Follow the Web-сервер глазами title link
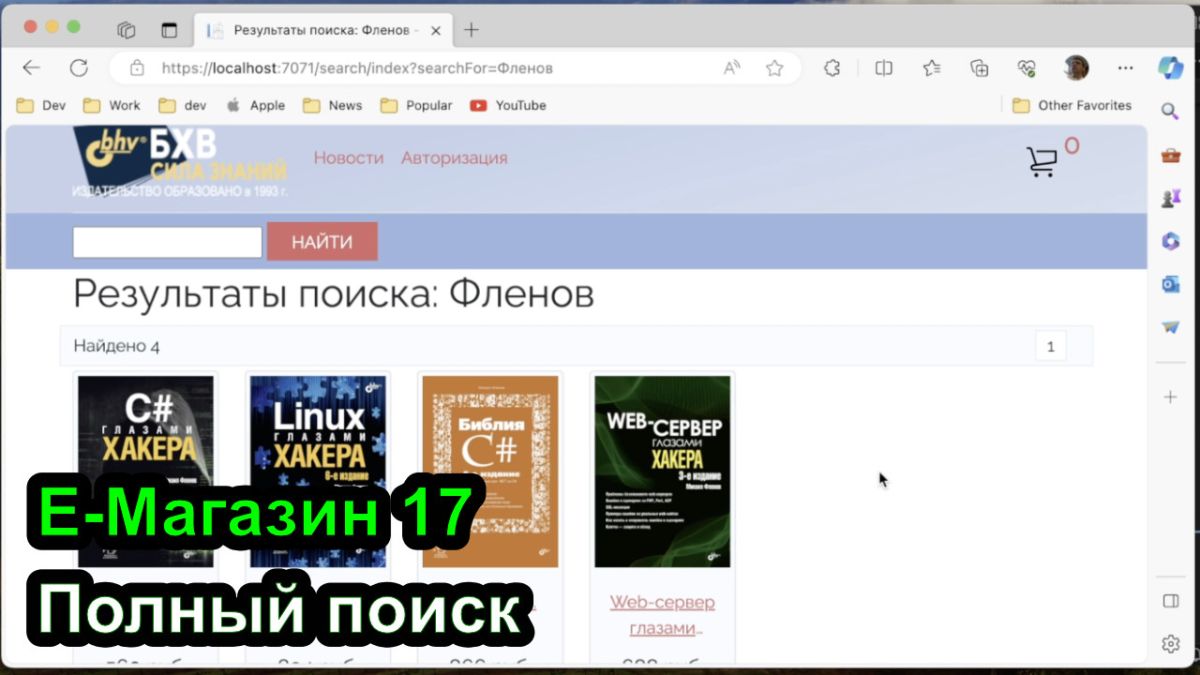 pos(662,615)
